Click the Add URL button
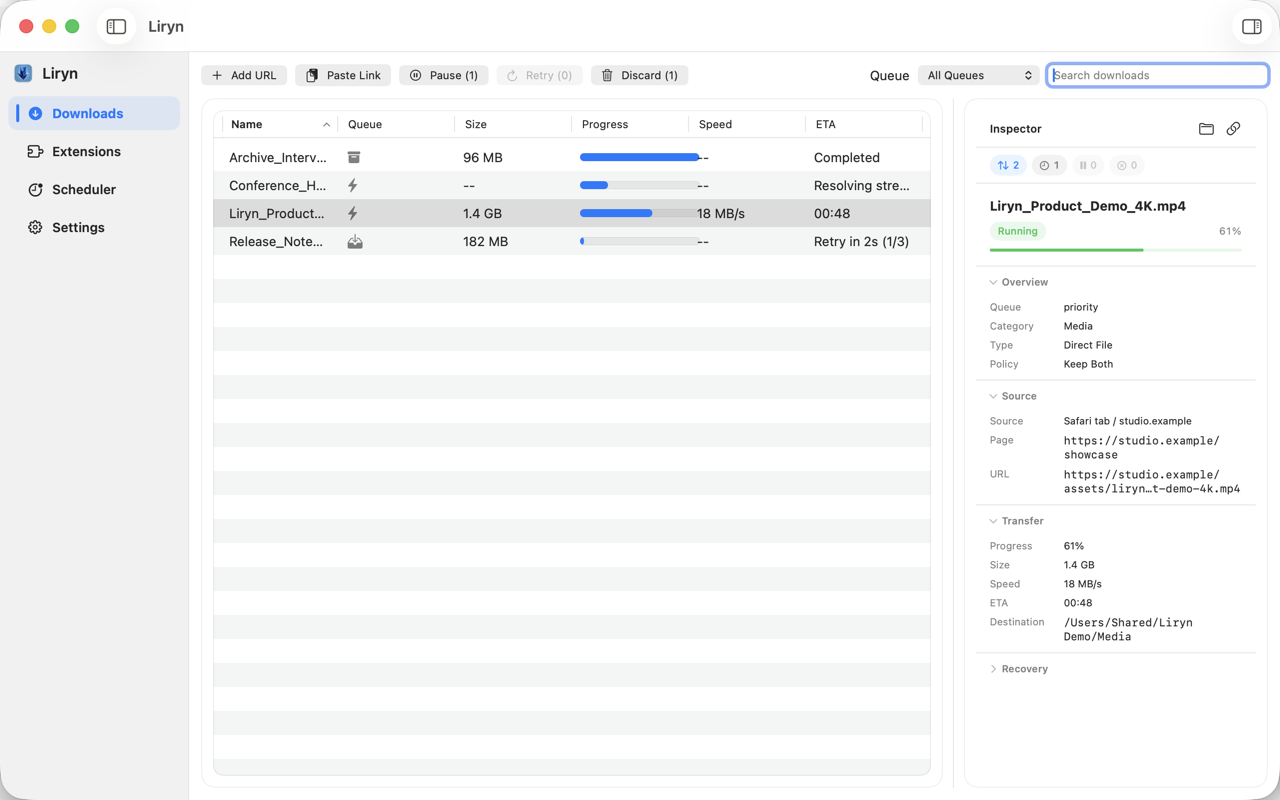1280x800 pixels. point(244,75)
